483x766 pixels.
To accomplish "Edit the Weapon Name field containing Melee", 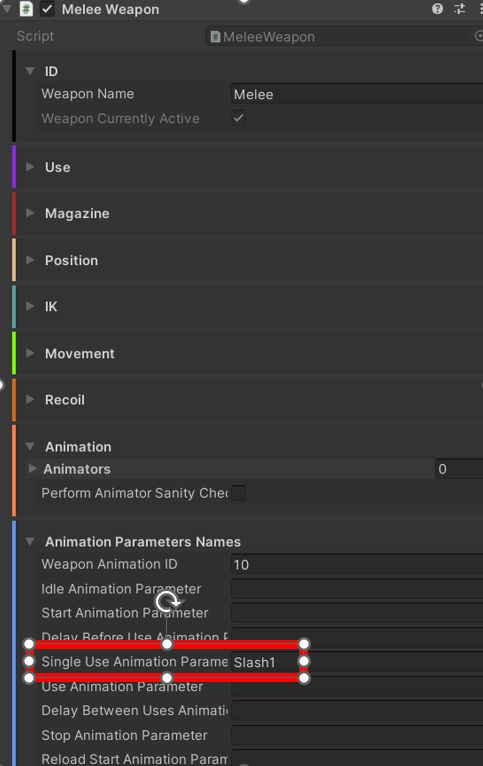I will point(357,94).
